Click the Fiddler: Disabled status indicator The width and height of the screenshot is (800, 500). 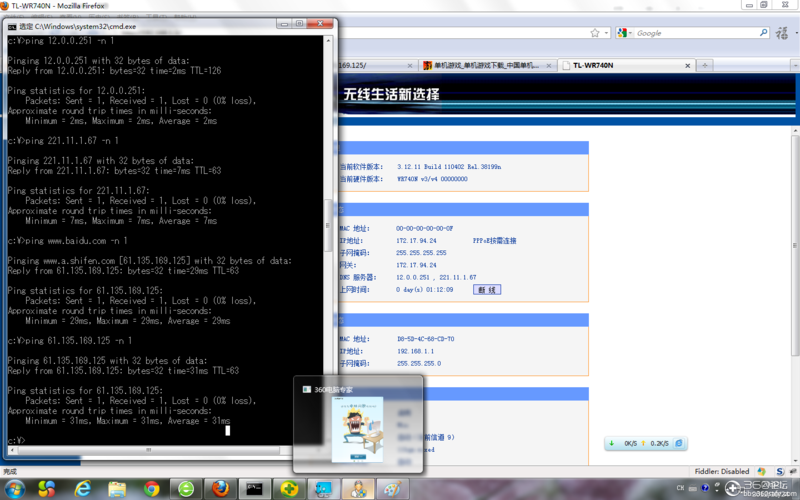[x=721, y=471]
